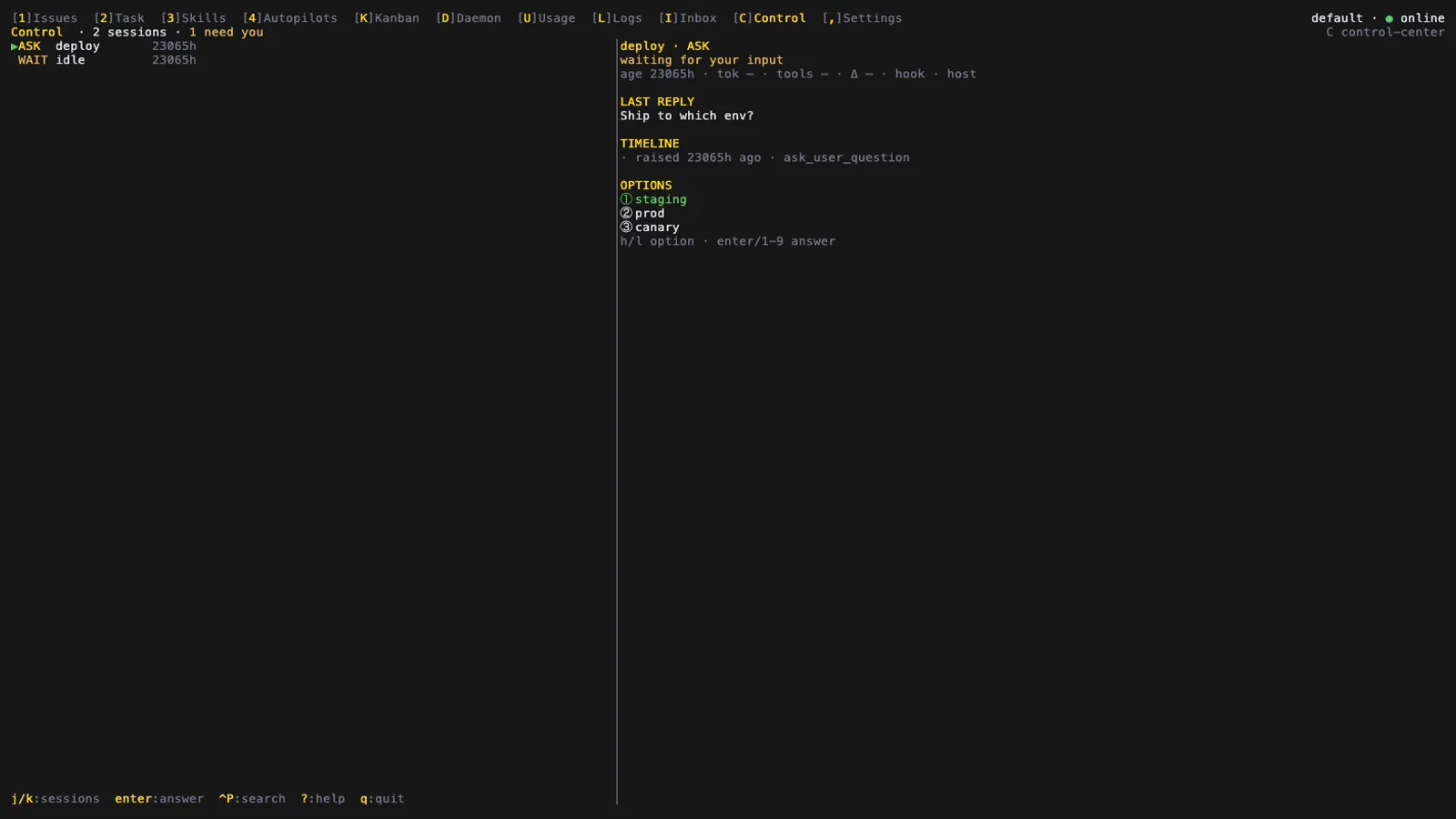
Task: Click the TIMELINE section heading
Action: click(650, 144)
